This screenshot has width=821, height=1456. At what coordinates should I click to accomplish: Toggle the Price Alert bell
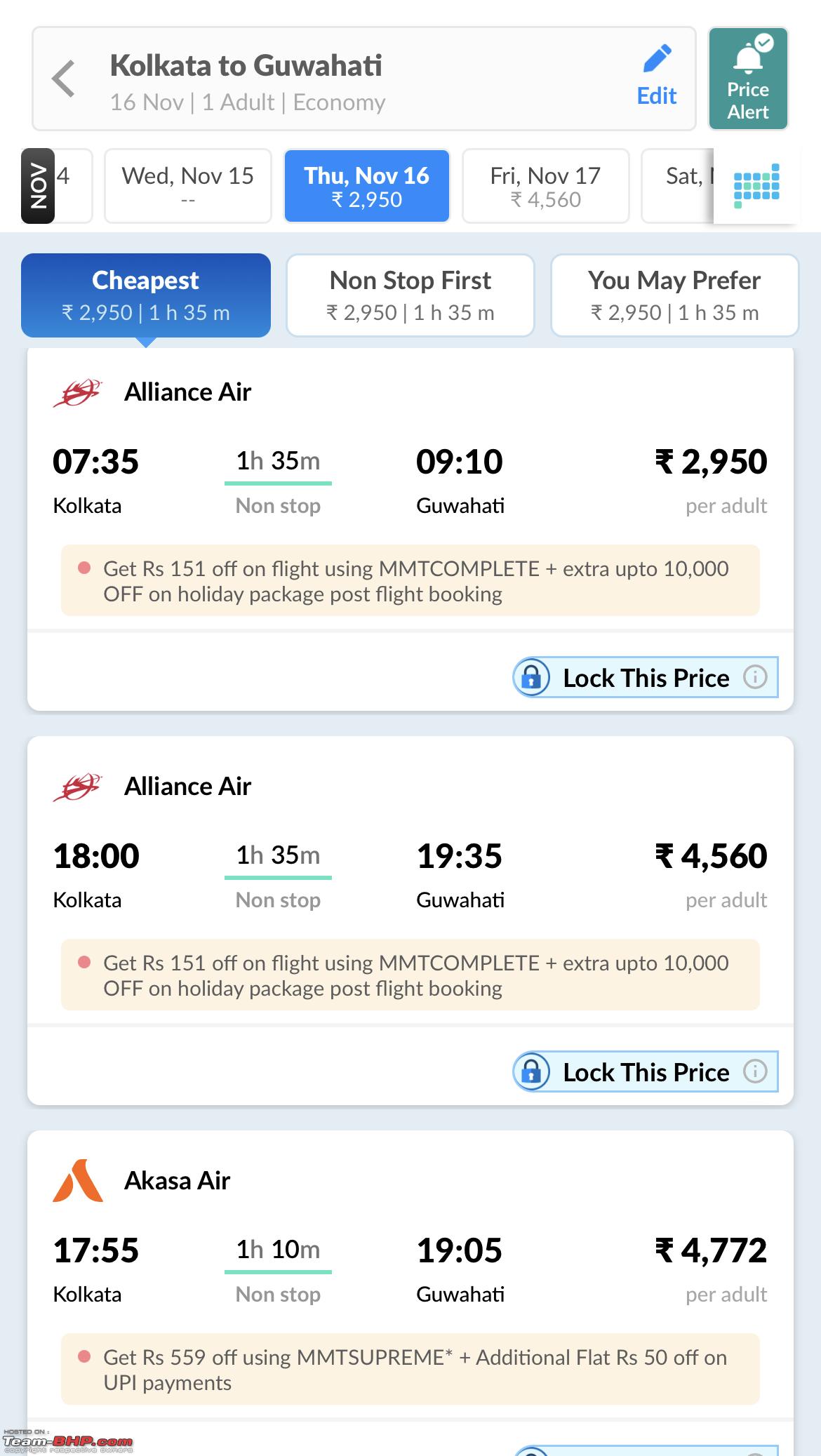click(748, 79)
